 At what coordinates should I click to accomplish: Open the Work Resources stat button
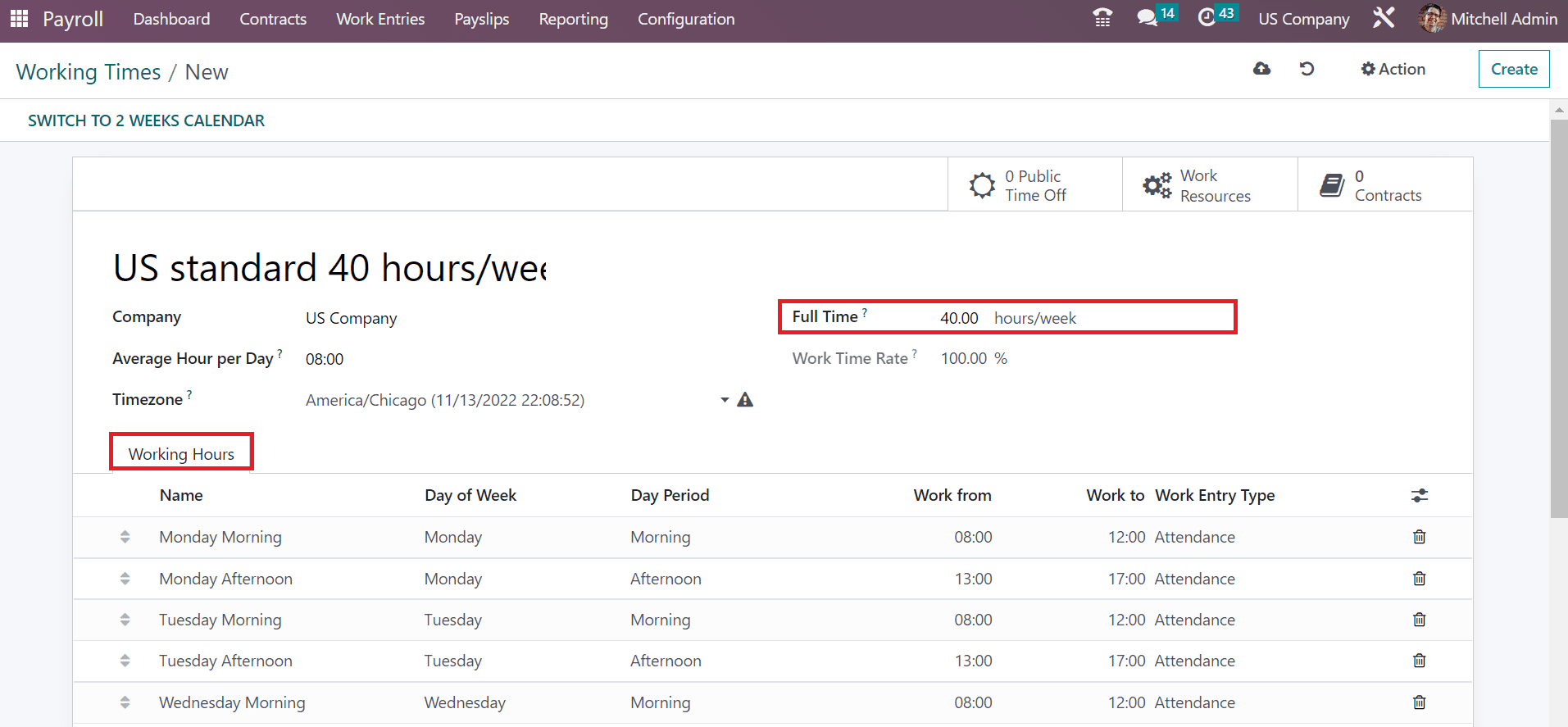pyautogui.click(x=1210, y=184)
